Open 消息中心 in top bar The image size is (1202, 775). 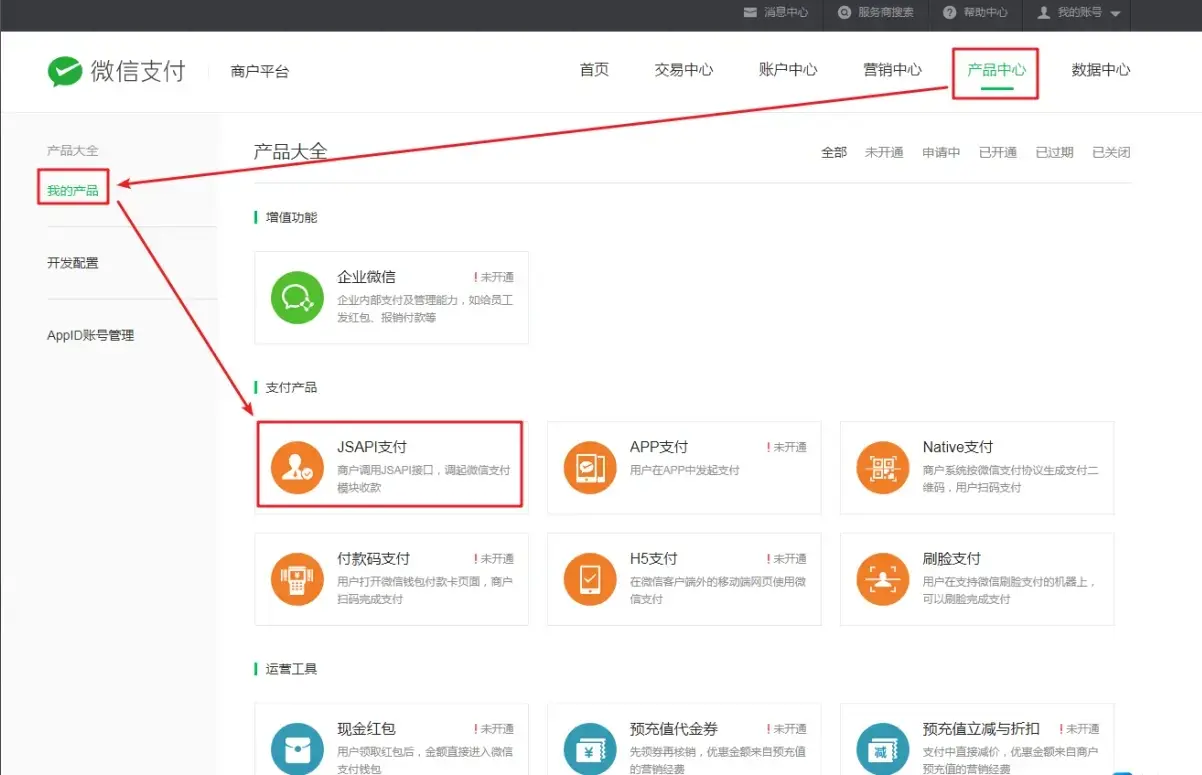coord(776,13)
